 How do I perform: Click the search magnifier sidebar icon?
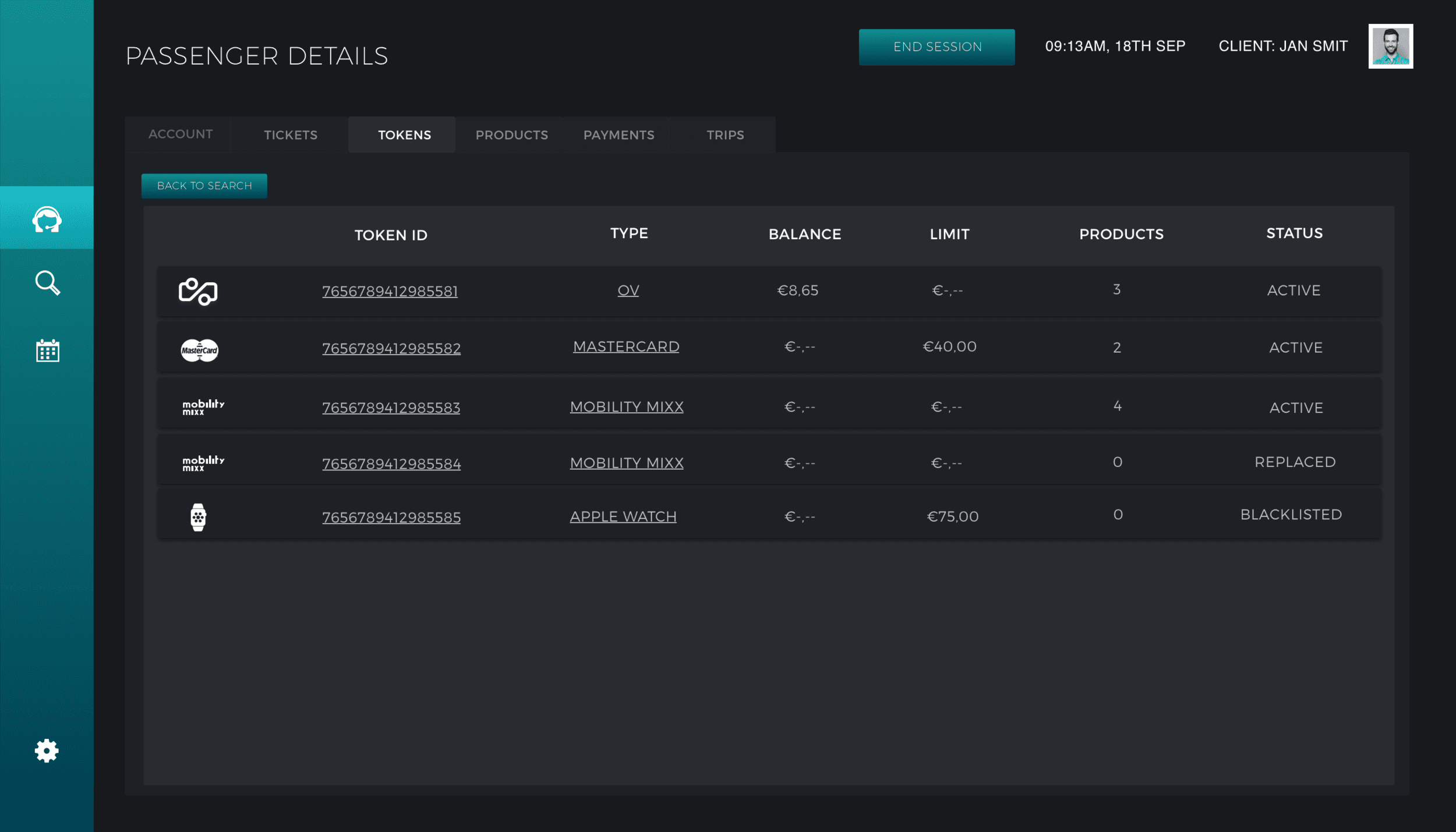[47, 283]
